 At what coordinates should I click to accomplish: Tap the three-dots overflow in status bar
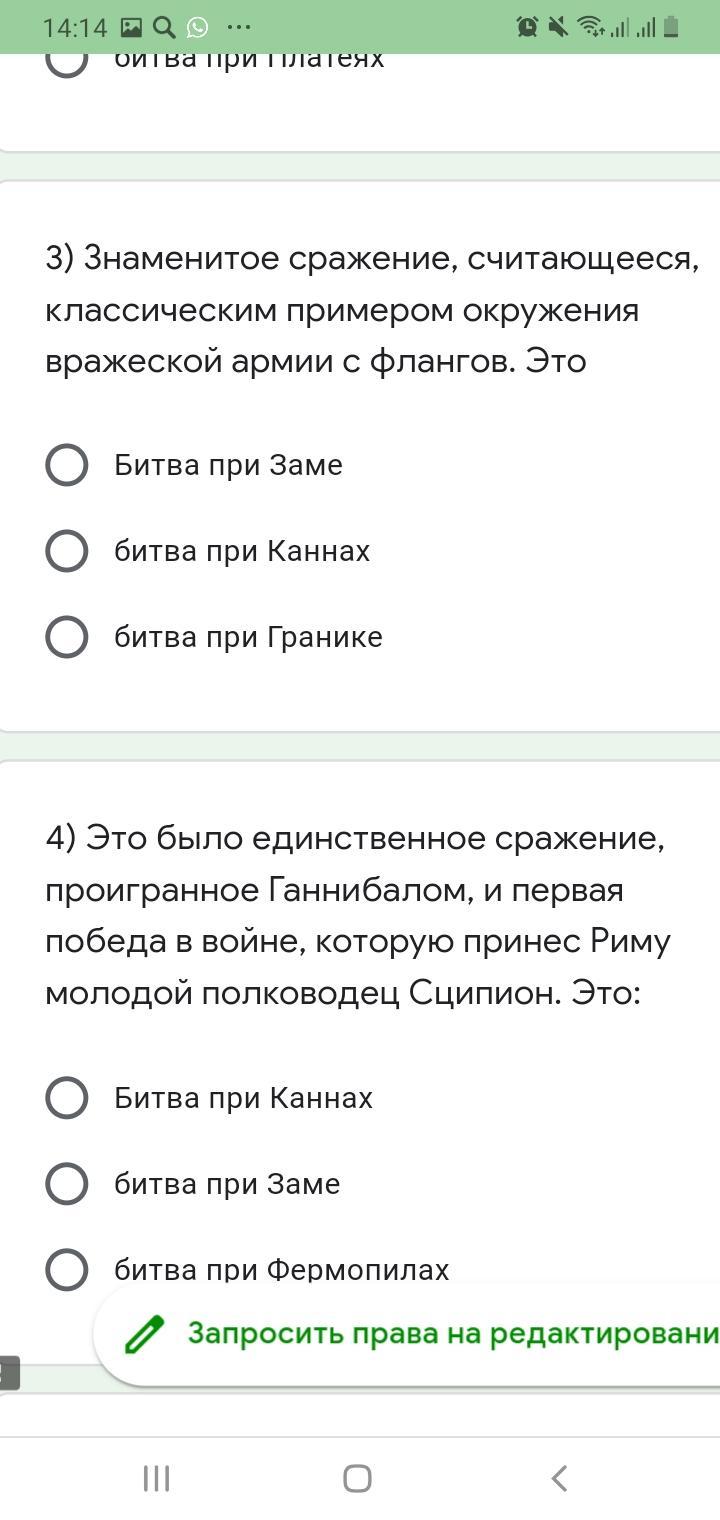click(x=239, y=27)
